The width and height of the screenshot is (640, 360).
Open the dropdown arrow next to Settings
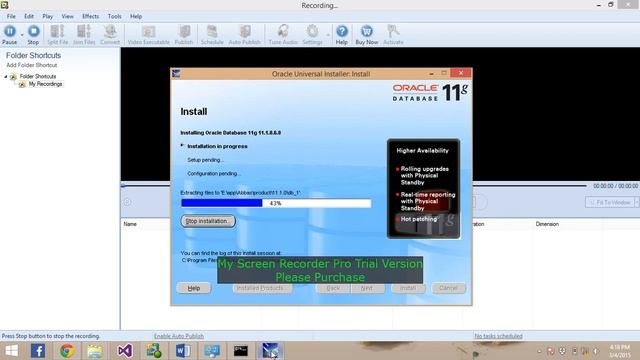coord(327,35)
